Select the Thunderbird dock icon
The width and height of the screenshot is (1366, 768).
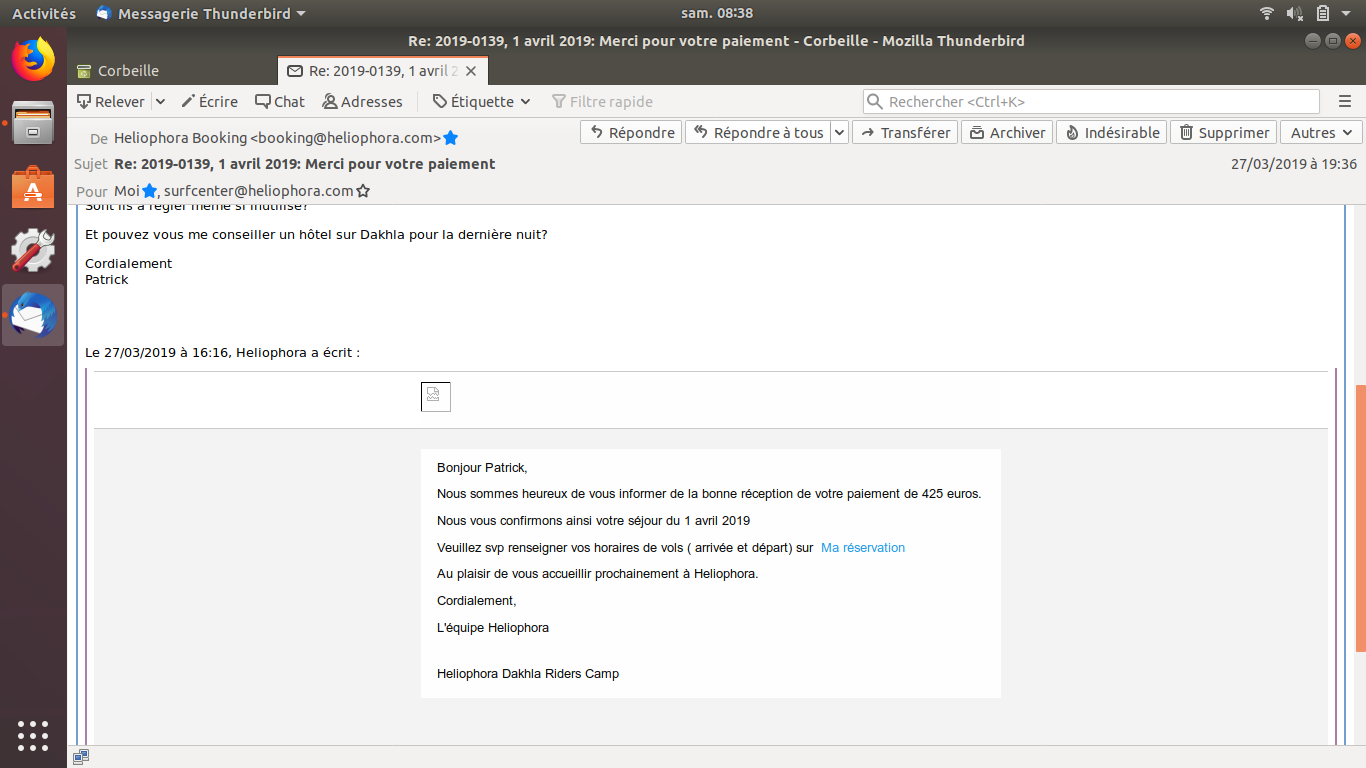click(x=33, y=315)
